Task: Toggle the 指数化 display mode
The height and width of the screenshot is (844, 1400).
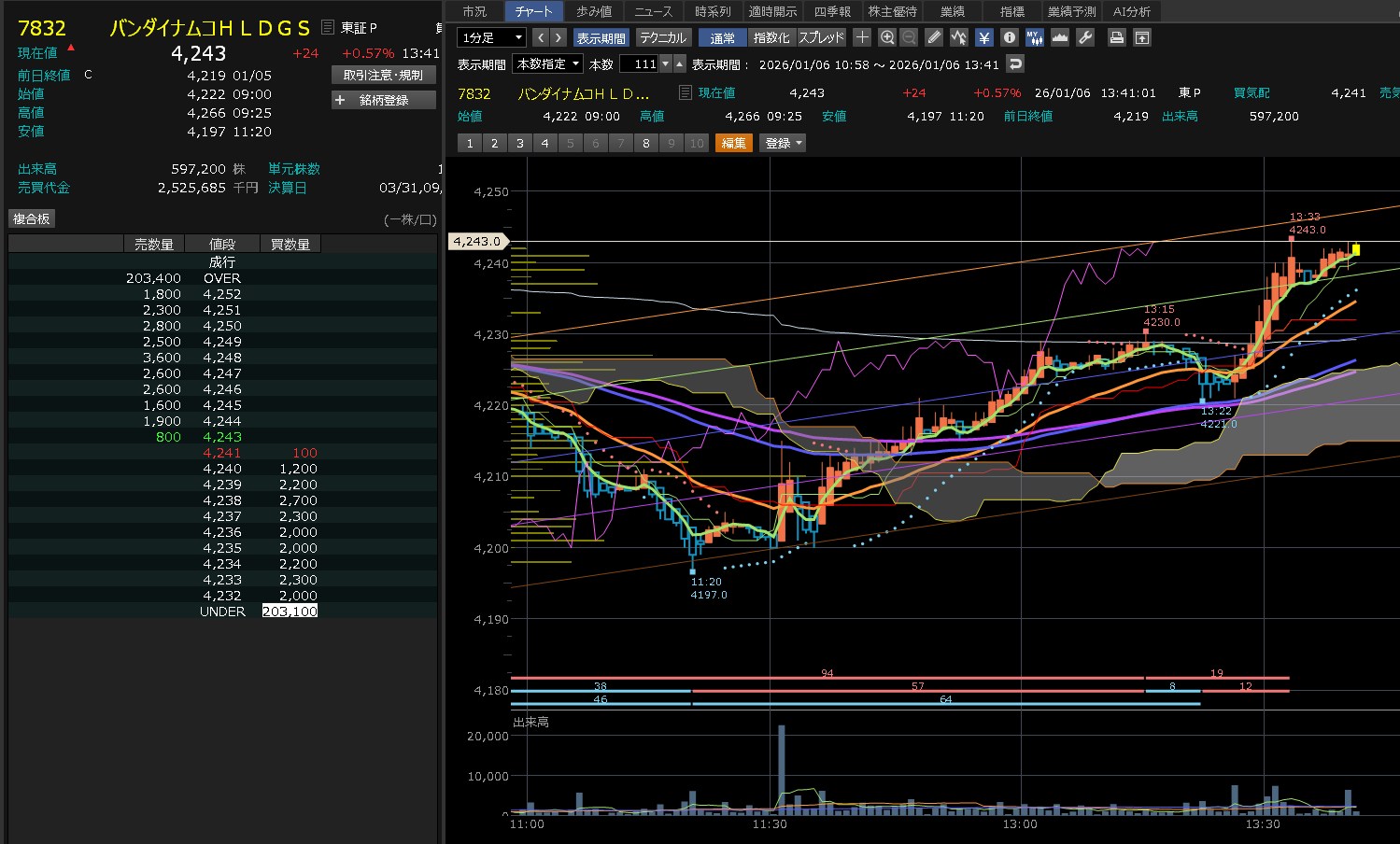Action: pos(771,37)
